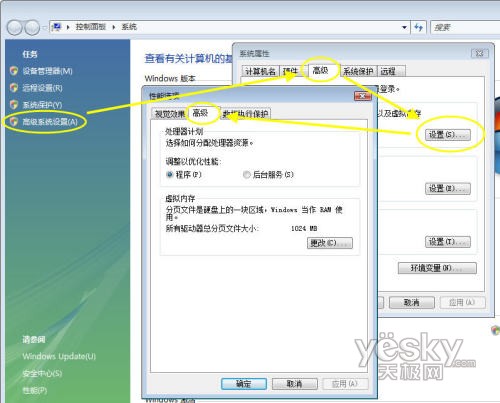Click shield icon beside 设备管理器(M)
Screen dimensions: 500x403
click(x=14, y=71)
